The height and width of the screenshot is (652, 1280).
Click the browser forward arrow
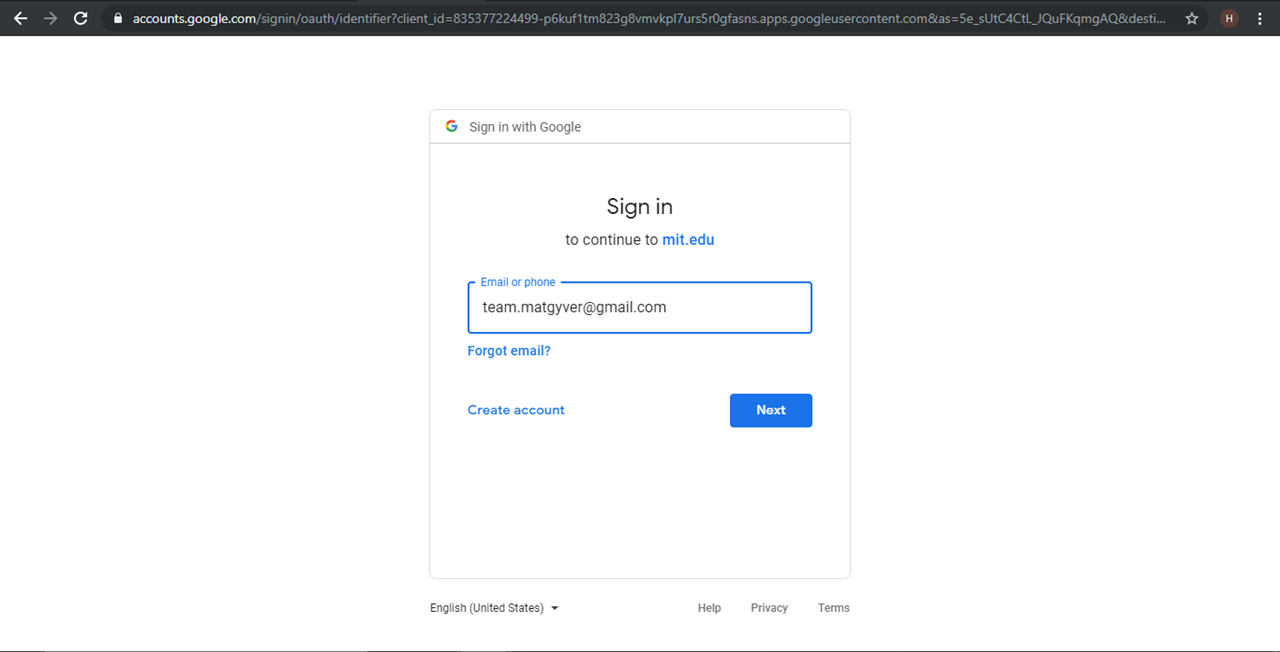50,18
